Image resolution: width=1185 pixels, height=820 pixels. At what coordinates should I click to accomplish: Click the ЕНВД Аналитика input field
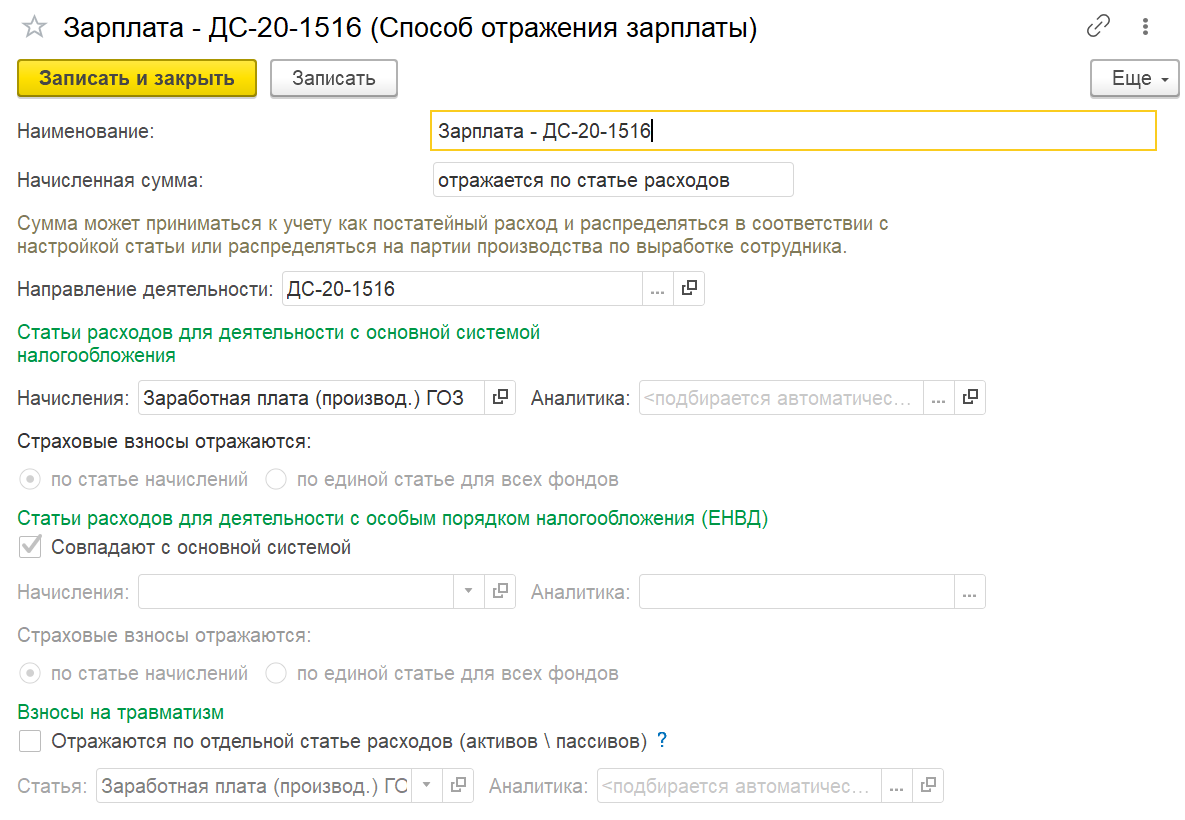pos(797,592)
